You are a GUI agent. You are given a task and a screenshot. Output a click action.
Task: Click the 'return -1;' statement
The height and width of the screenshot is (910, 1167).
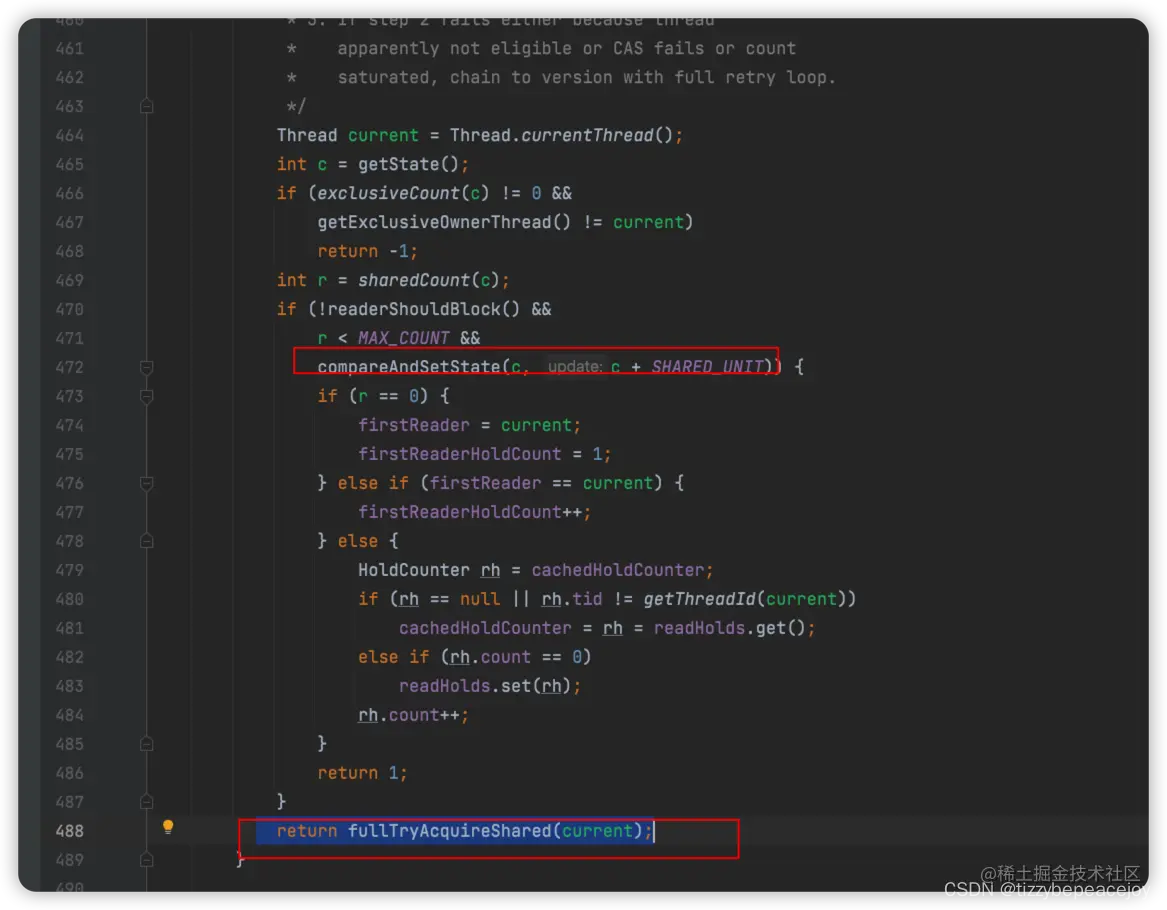point(368,251)
